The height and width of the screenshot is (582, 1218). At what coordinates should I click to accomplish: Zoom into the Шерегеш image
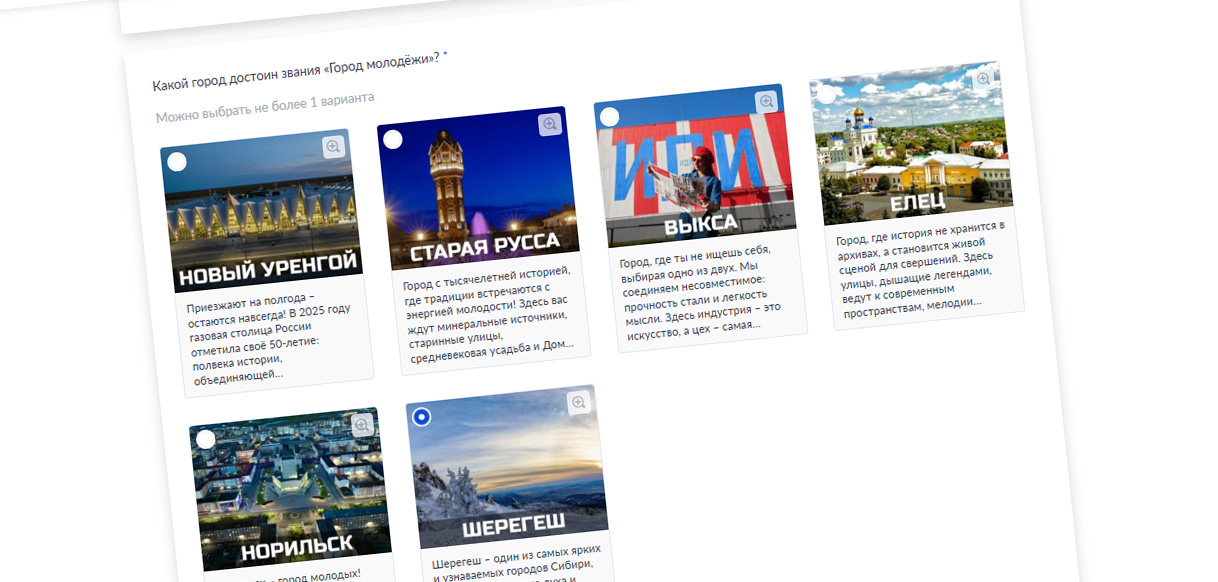coord(578,403)
